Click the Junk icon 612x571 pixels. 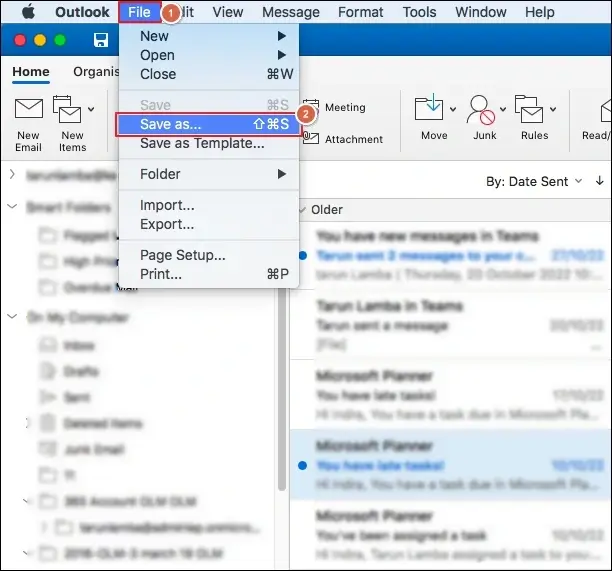click(x=480, y=110)
